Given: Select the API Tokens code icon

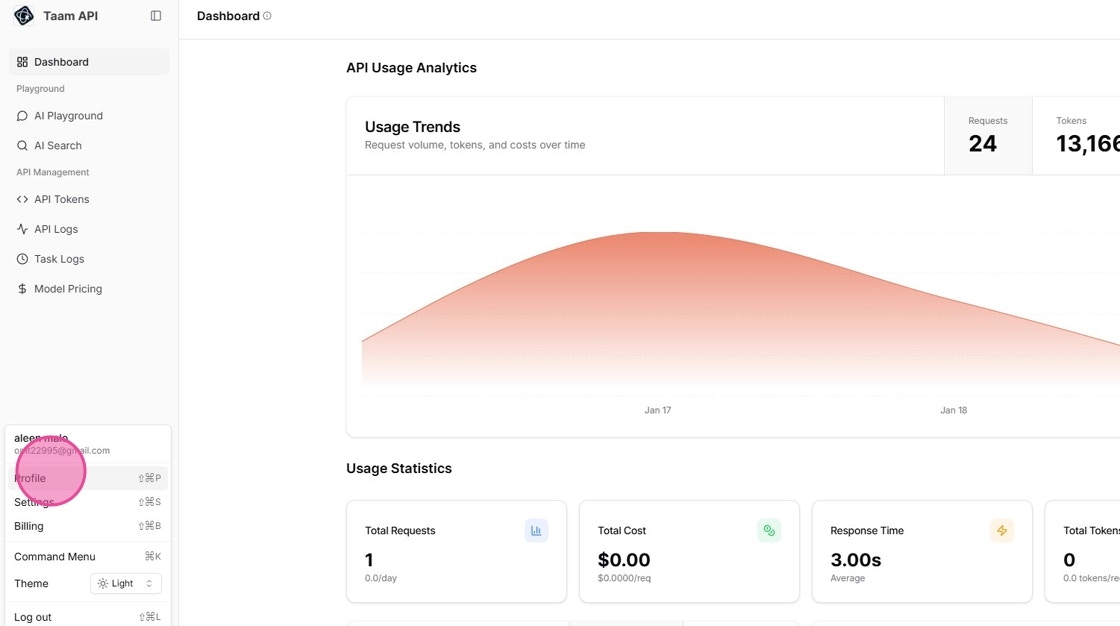Looking at the screenshot, I should 22,199.
